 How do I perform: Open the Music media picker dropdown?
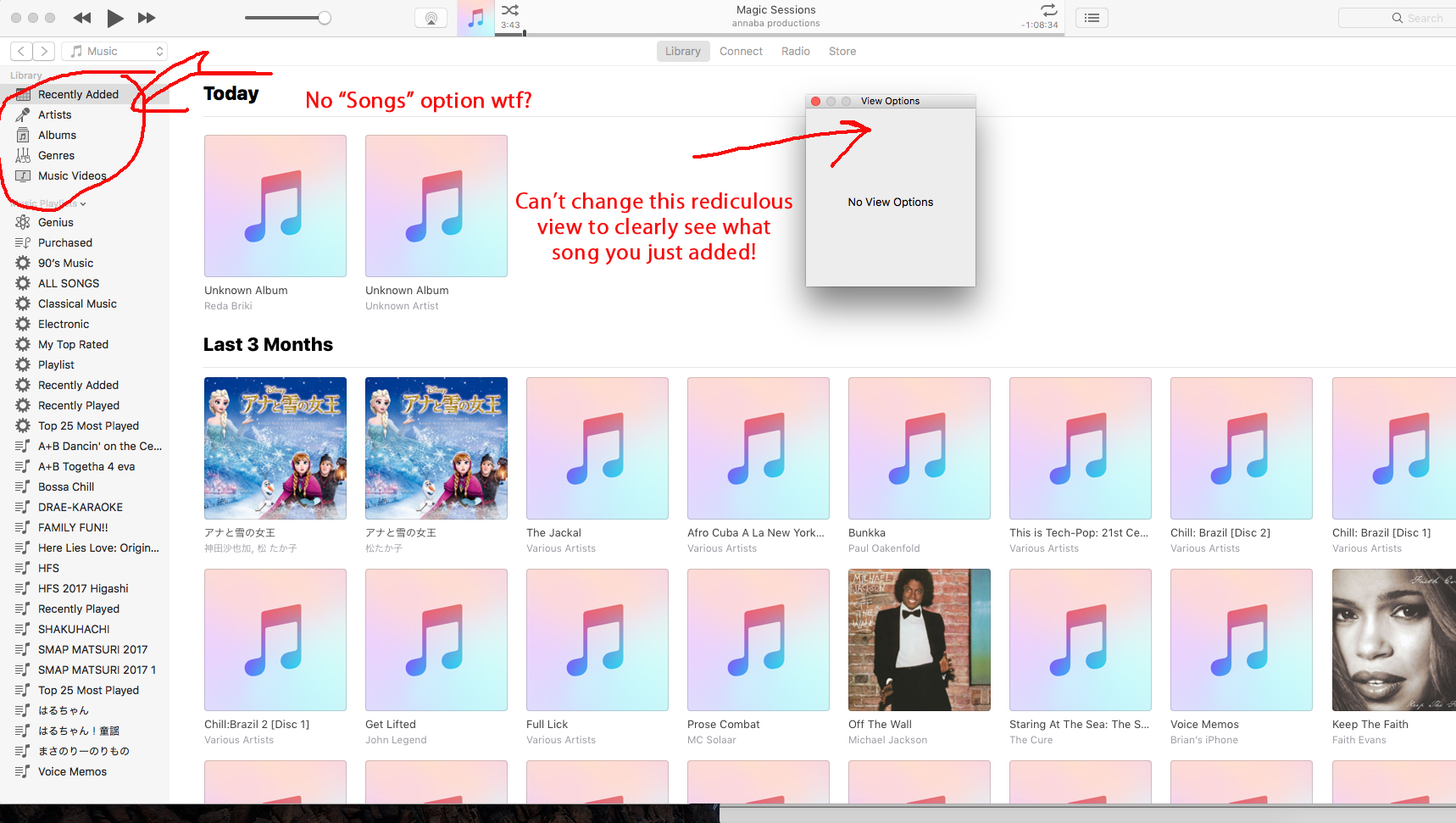pos(114,52)
